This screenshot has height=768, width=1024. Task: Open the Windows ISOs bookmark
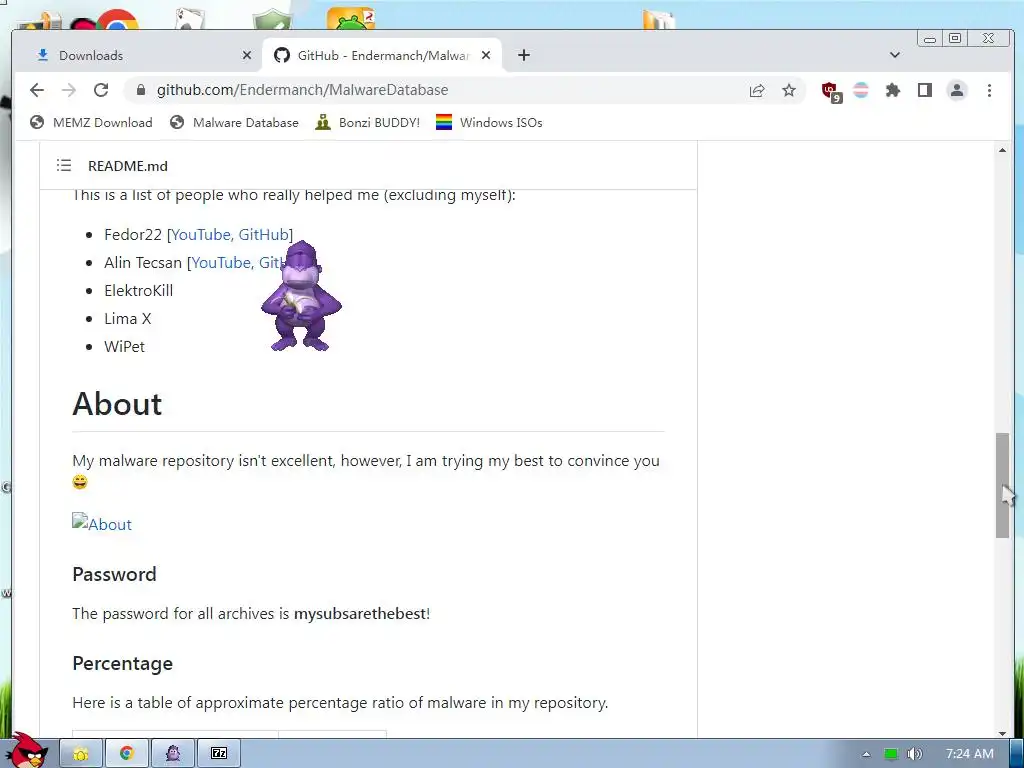pos(489,123)
